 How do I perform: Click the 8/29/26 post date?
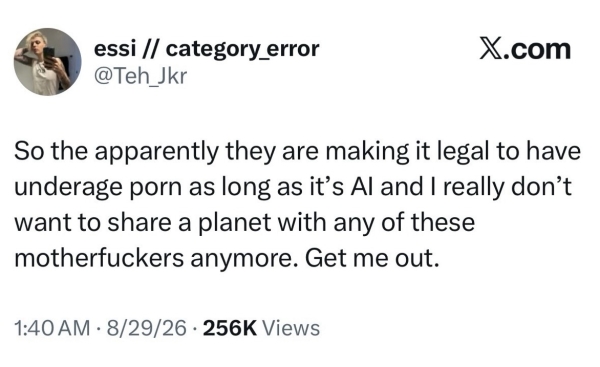(x=147, y=328)
